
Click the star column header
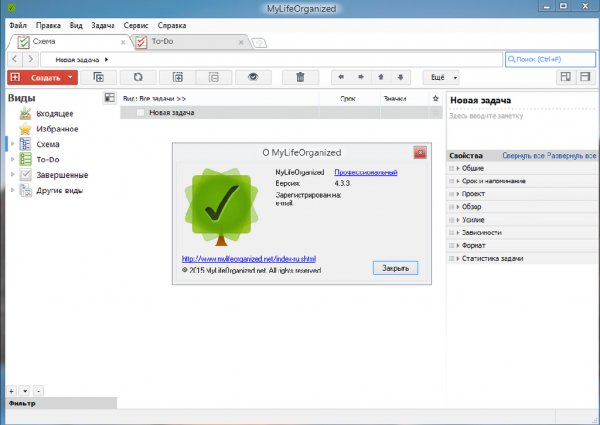coord(435,98)
